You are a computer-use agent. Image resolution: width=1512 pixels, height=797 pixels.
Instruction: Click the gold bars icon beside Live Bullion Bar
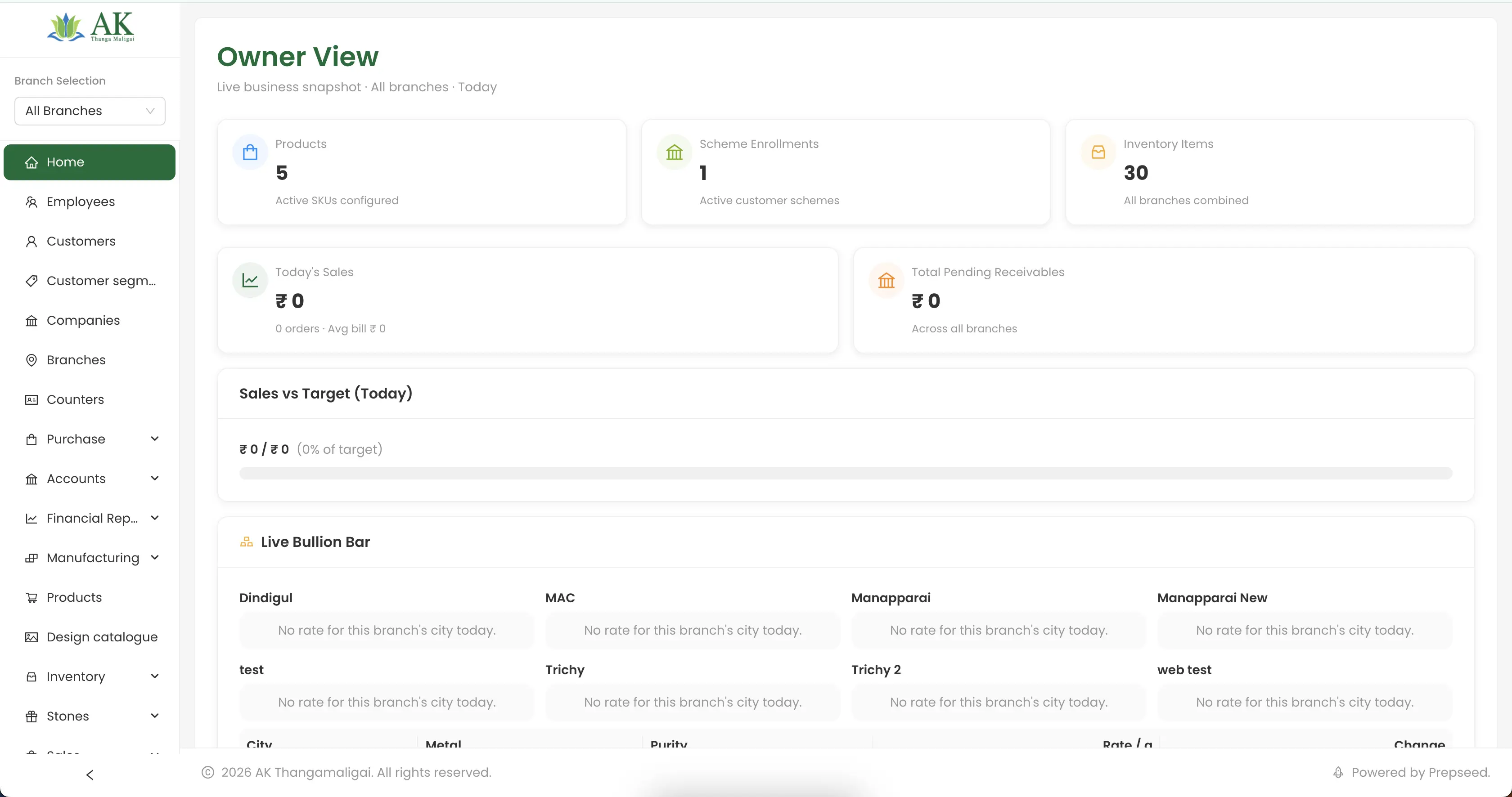pos(247,542)
